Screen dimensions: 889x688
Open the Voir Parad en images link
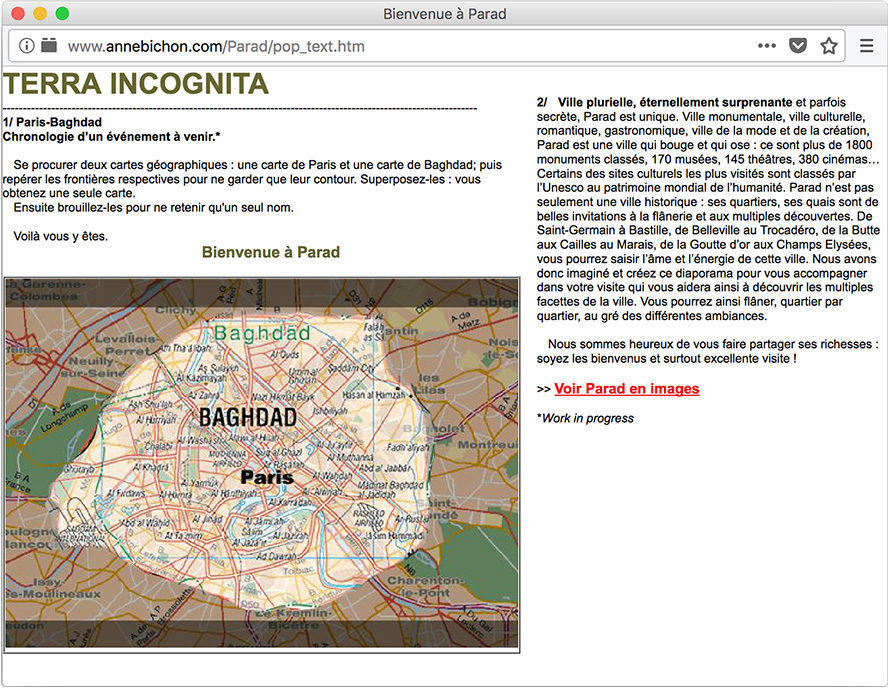tap(626, 389)
